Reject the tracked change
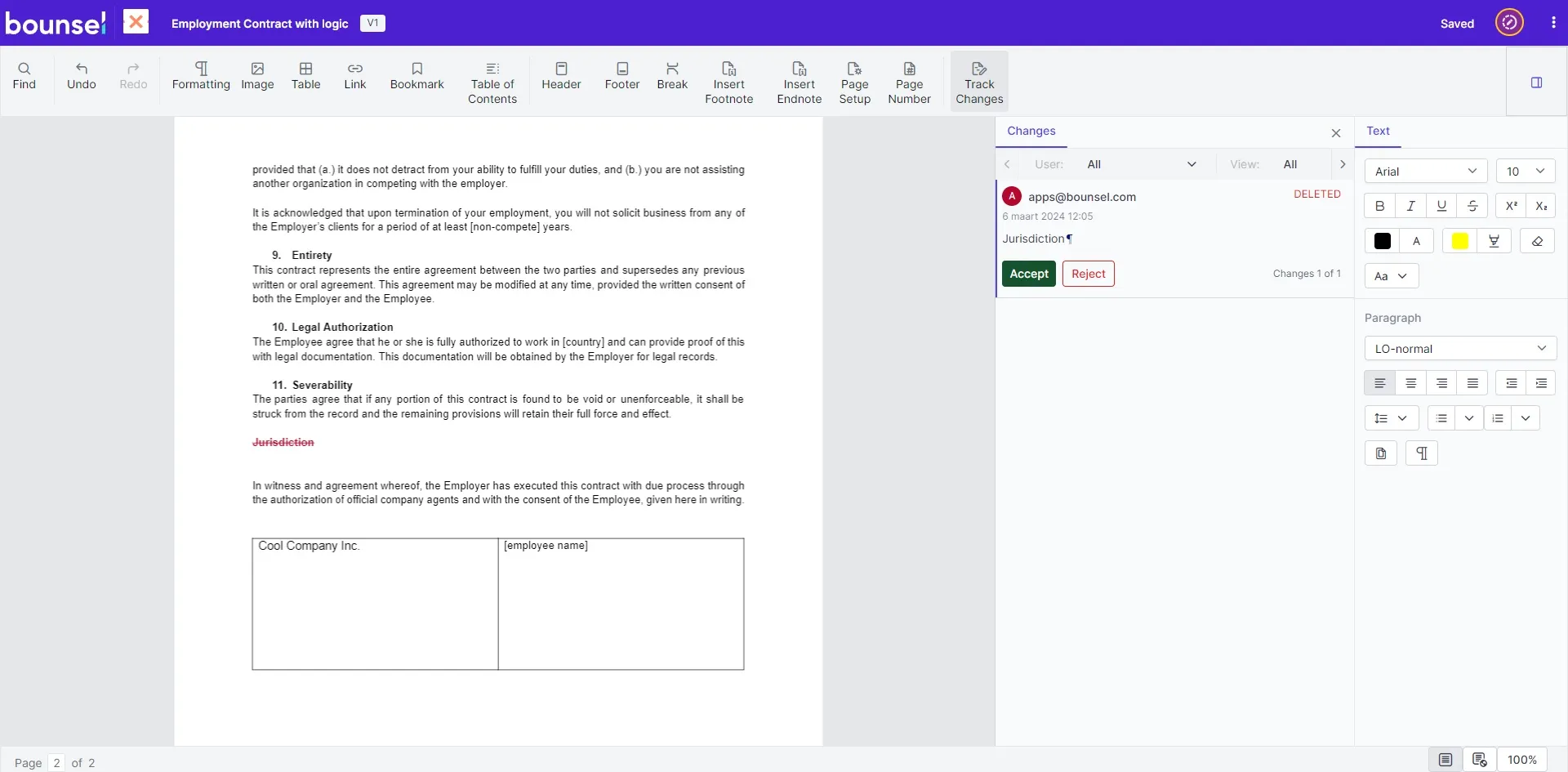This screenshot has height=772, width=1568. coord(1088,274)
